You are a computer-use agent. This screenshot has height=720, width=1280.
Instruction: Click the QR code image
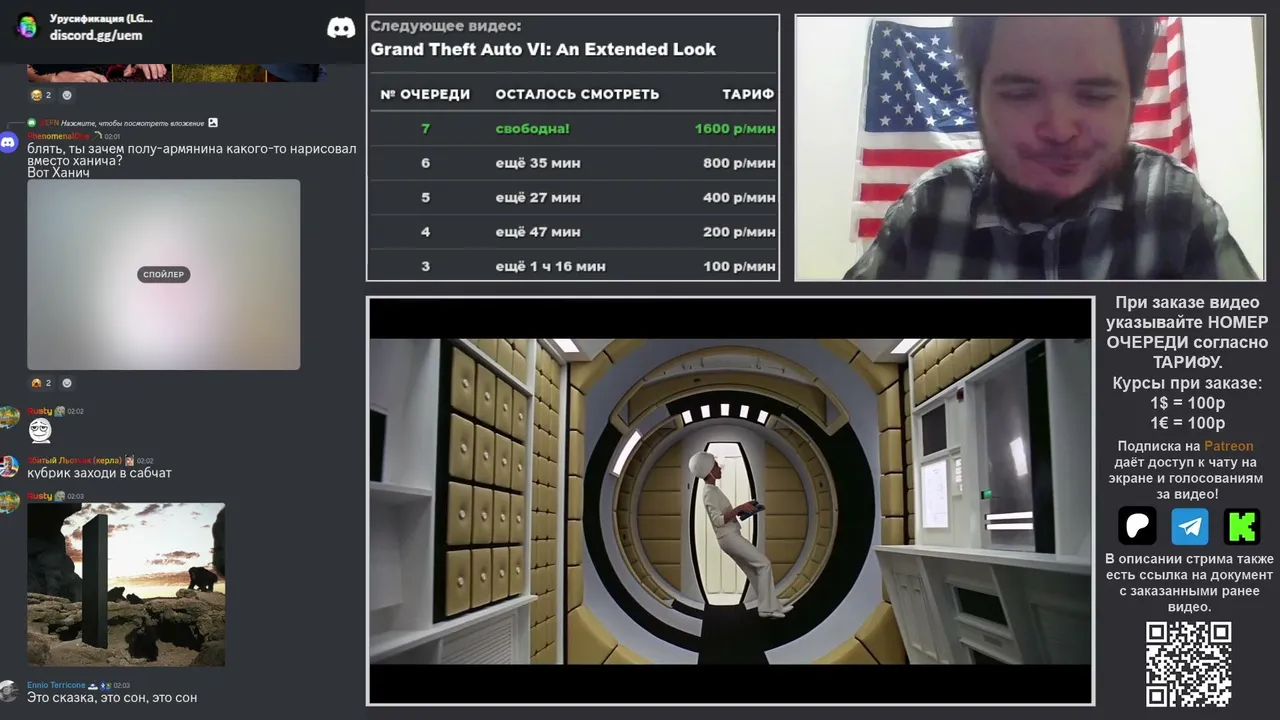(1188, 664)
